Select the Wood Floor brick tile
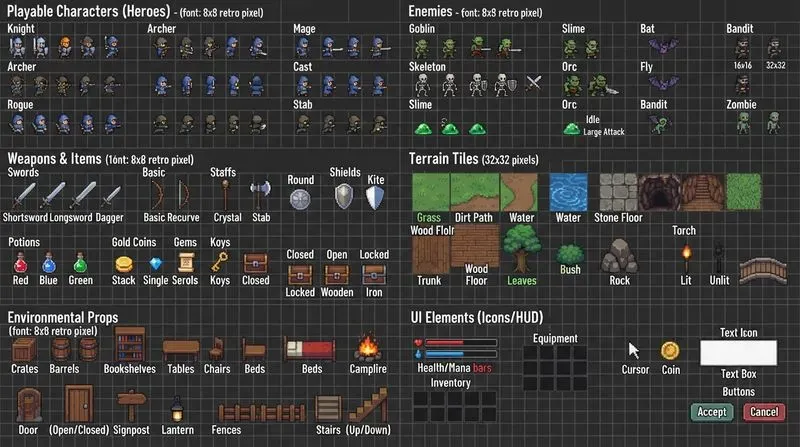 tap(476, 246)
